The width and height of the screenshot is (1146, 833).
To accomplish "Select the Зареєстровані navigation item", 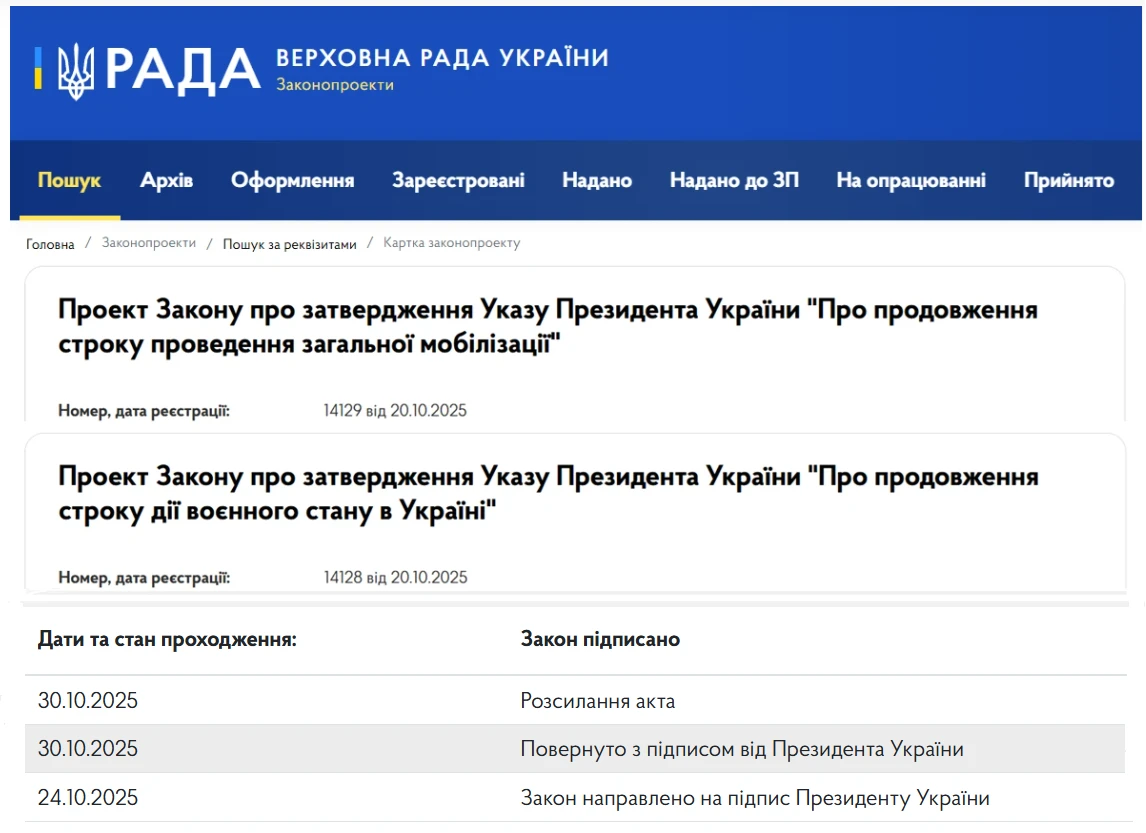I will tap(457, 180).
